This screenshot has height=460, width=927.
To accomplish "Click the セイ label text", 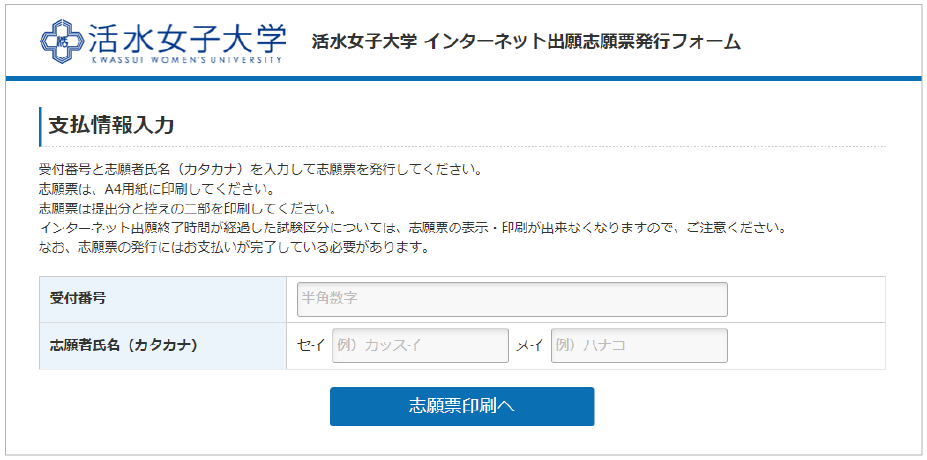I will pos(311,346).
